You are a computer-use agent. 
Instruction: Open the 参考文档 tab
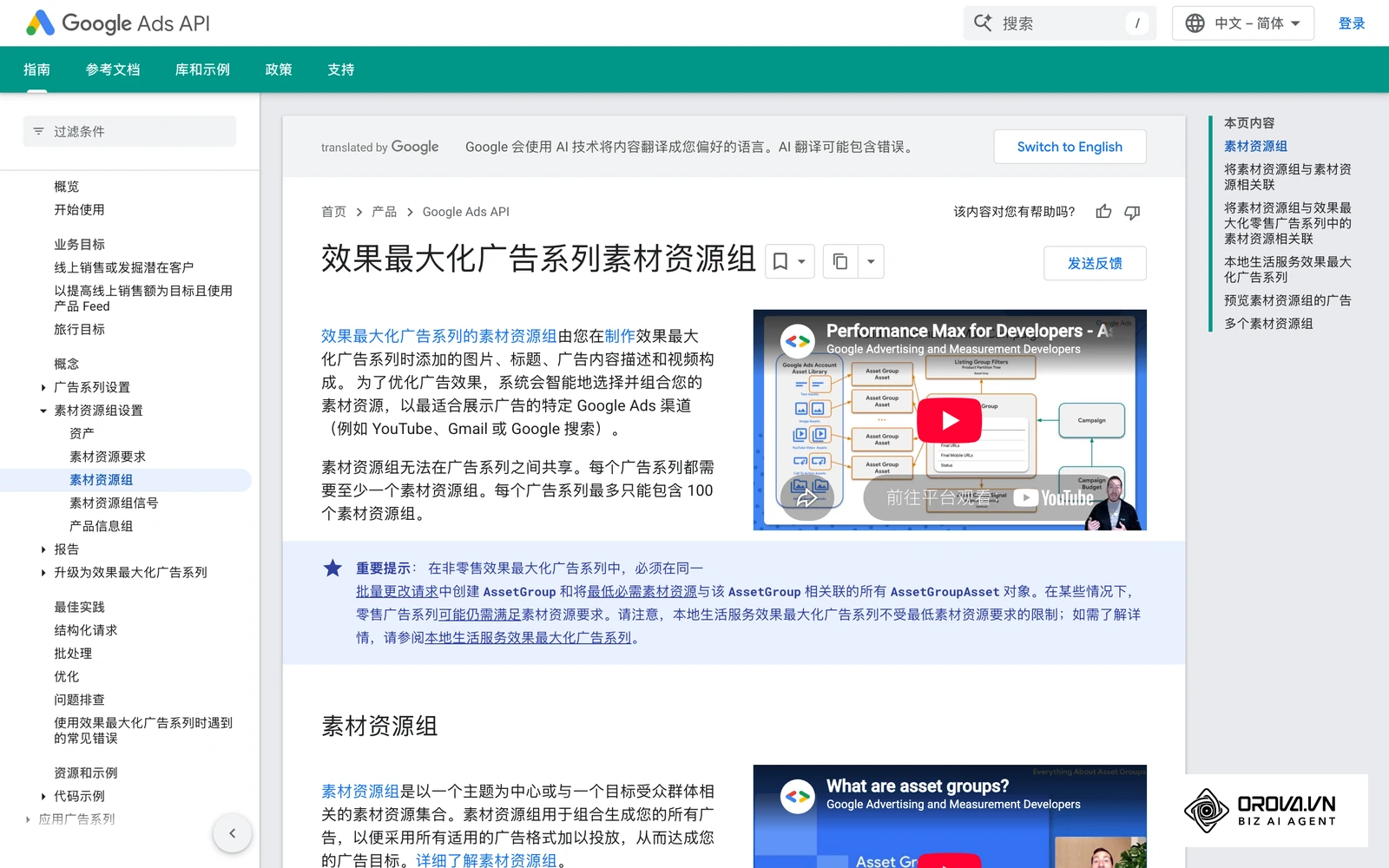click(x=113, y=69)
